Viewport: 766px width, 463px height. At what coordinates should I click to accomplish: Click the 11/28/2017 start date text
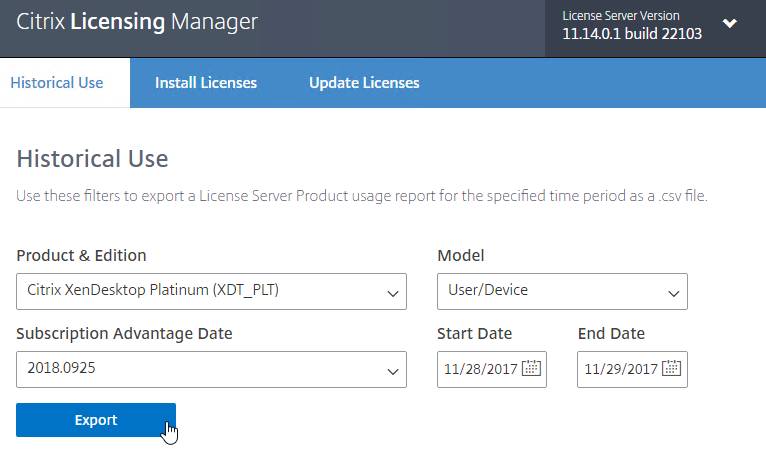pos(480,369)
